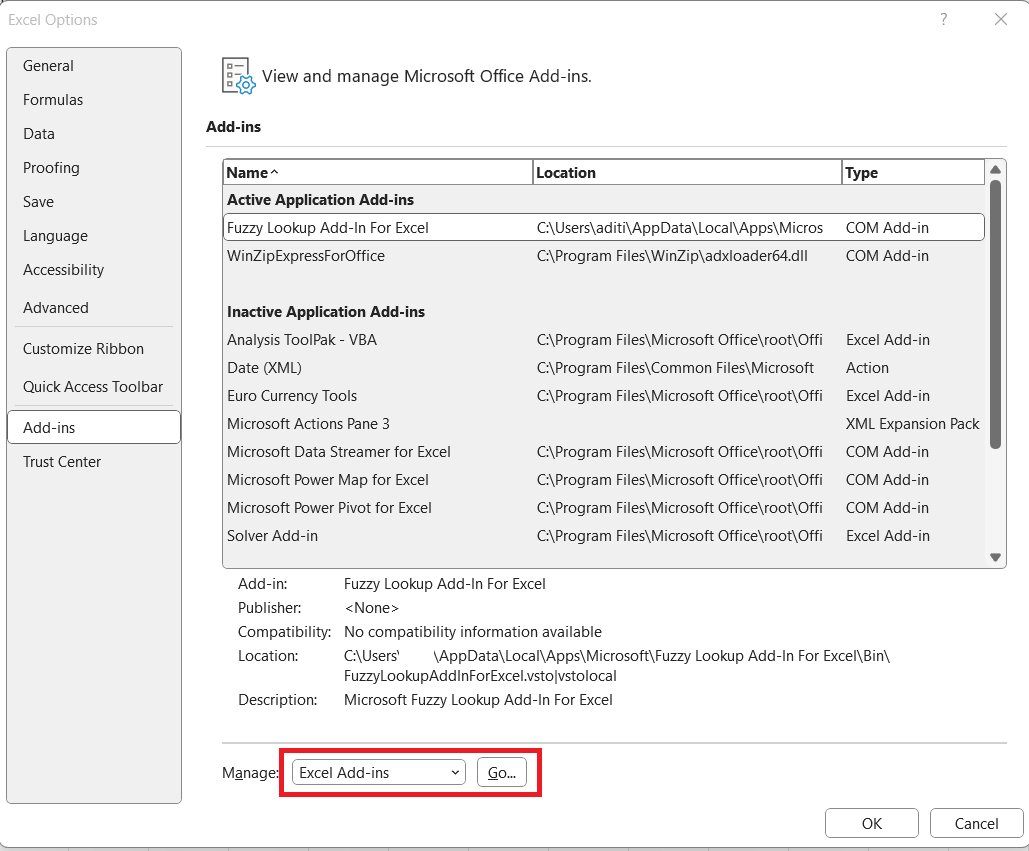1029x851 pixels.
Task: Open the Advanced options category
Action: coord(94,308)
